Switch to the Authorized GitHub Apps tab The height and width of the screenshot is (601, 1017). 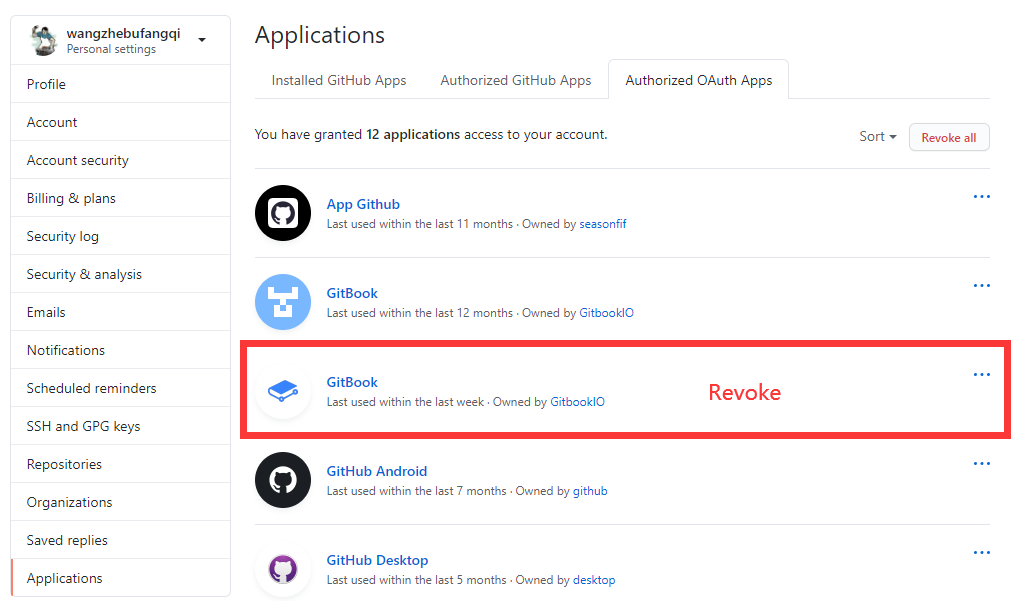click(x=516, y=80)
